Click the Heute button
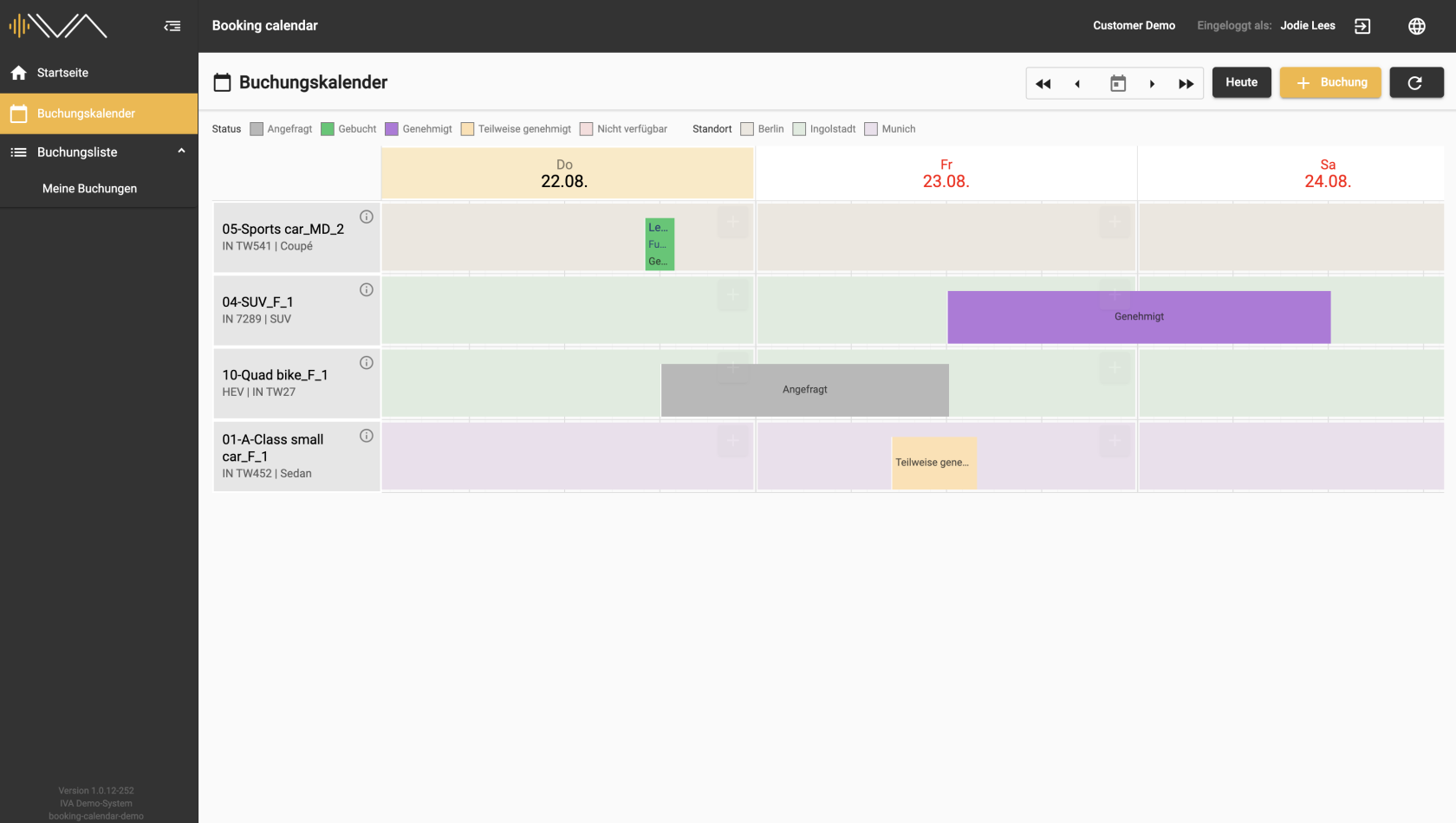This screenshot has height=823, width=1456. coord(1241,82)
